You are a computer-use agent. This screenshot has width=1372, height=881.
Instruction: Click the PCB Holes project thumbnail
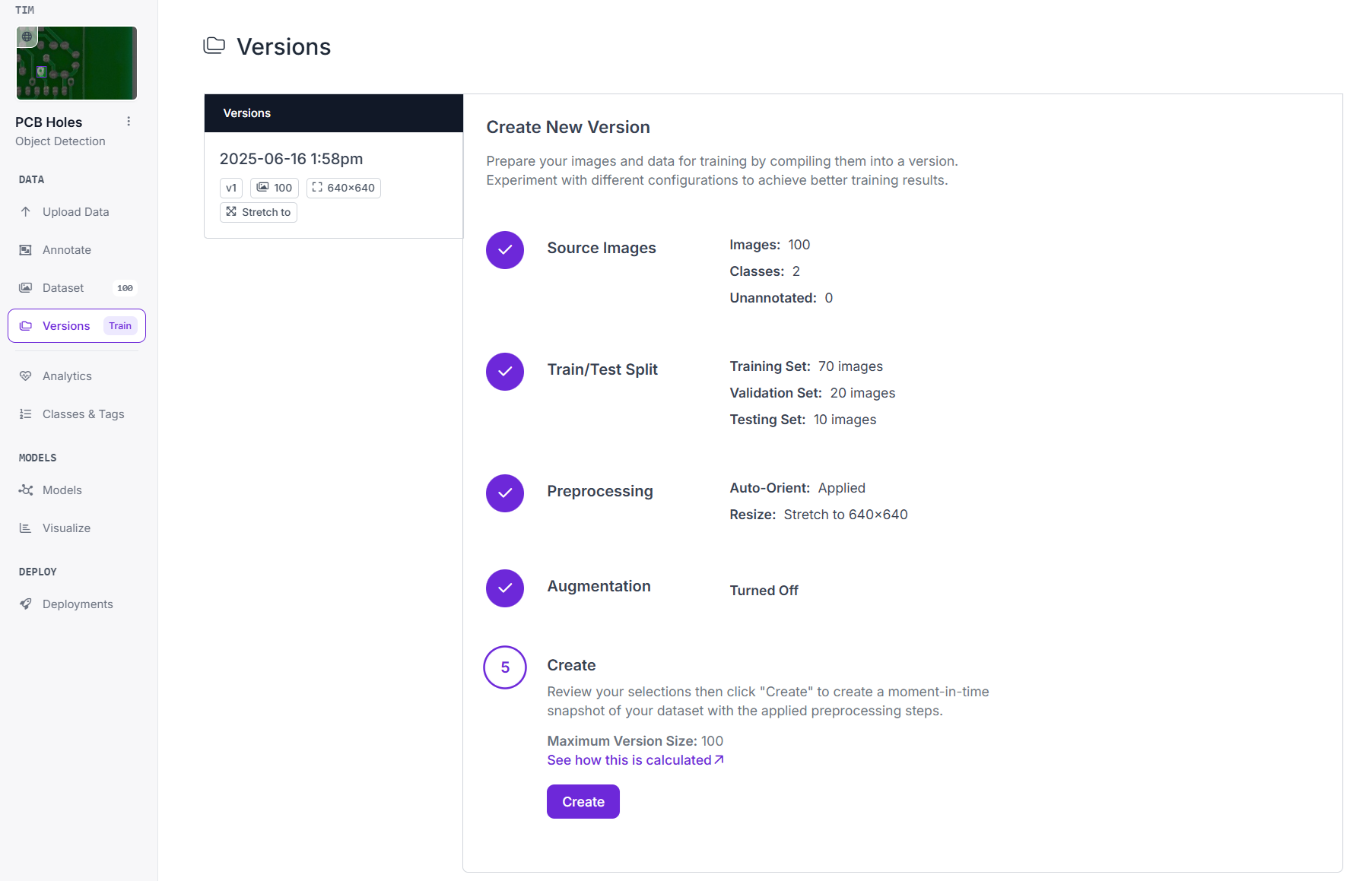pyautogui.click(x=77, y=63)
